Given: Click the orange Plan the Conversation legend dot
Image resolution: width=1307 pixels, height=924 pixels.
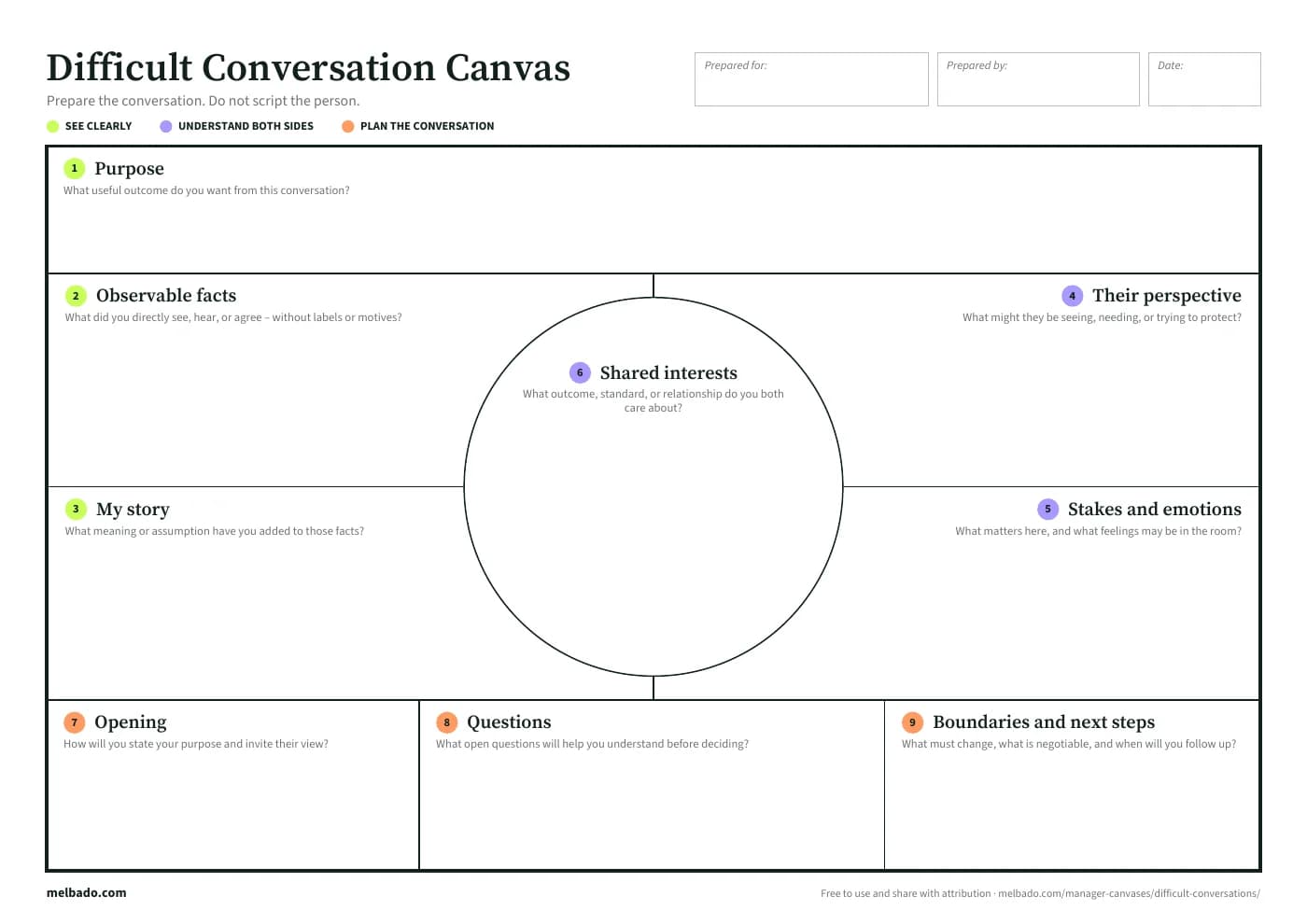Looking at the screenshot, I should (x=348, y=127).
